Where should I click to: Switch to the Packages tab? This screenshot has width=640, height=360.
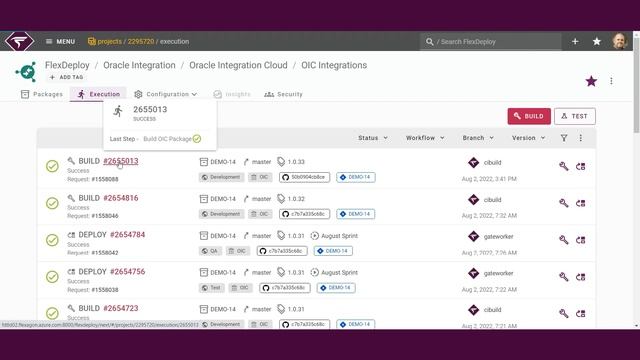point(42,94)
